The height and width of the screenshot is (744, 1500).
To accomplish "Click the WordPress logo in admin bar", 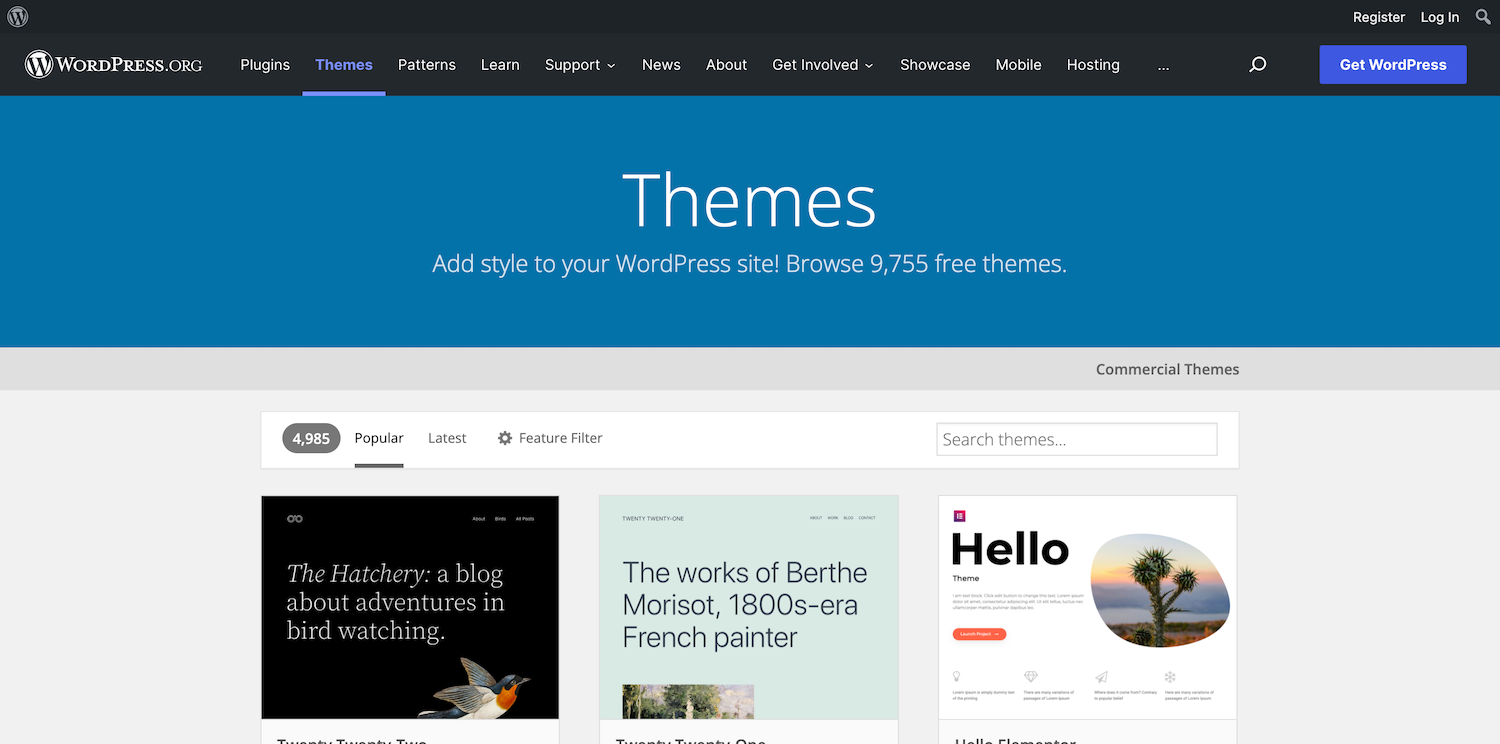I will 17,17.
